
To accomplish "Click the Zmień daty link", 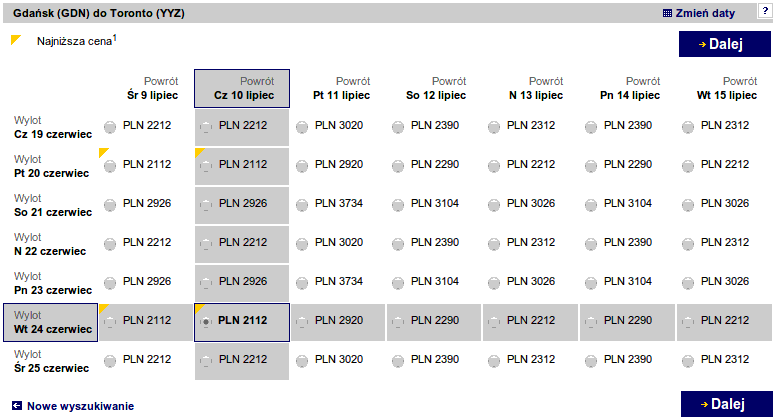I will click(x=705, y=13).
